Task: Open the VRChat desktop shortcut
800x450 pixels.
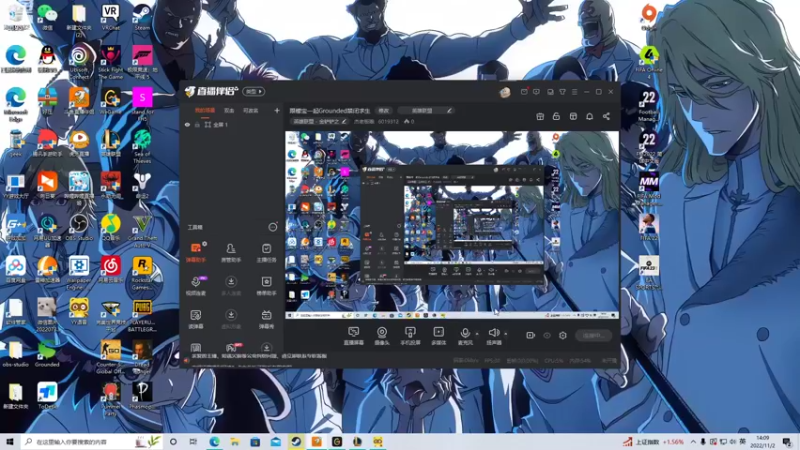Action: [x=110, y=17]
